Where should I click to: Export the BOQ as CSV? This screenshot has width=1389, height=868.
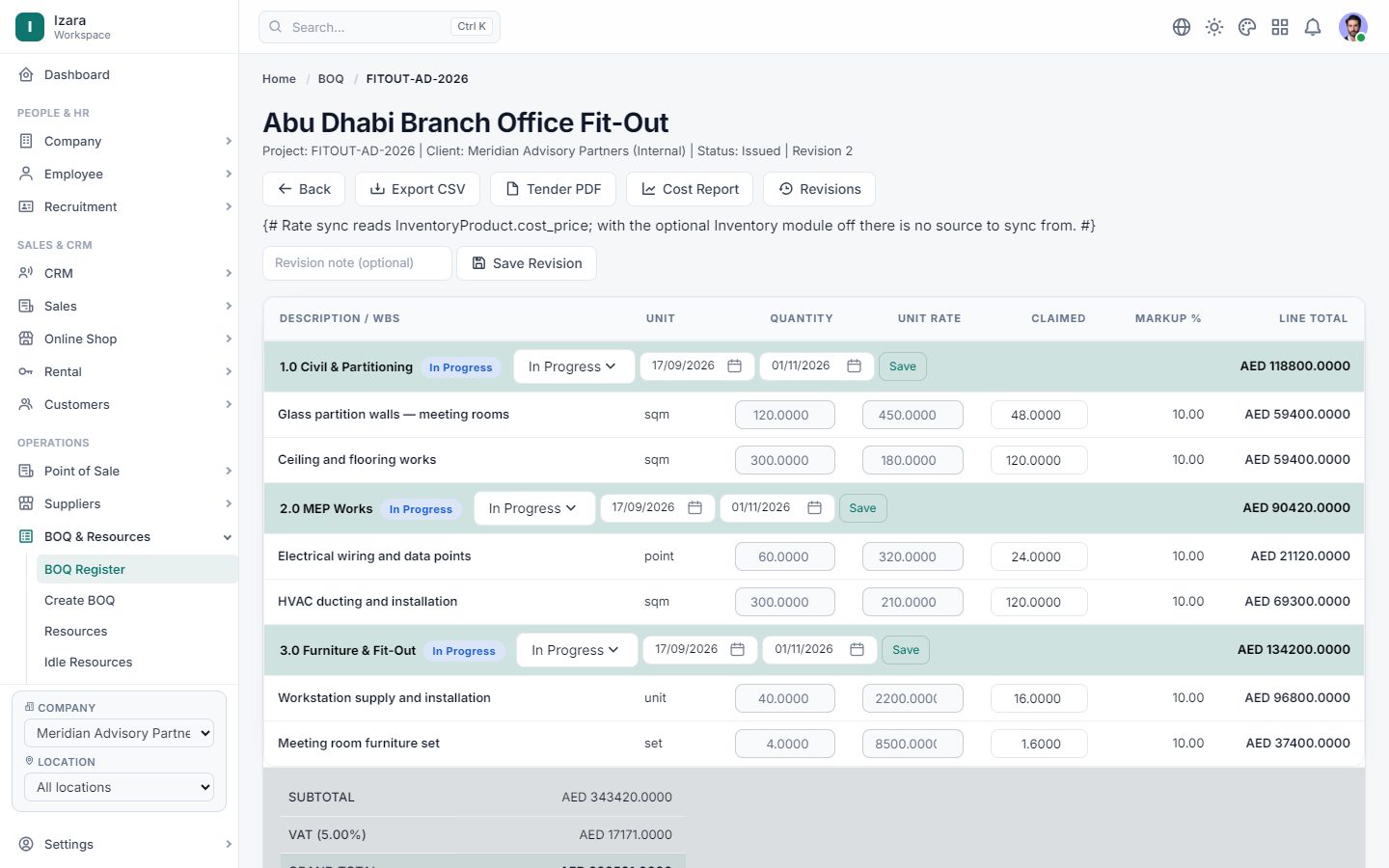click(x=418, y=189)
